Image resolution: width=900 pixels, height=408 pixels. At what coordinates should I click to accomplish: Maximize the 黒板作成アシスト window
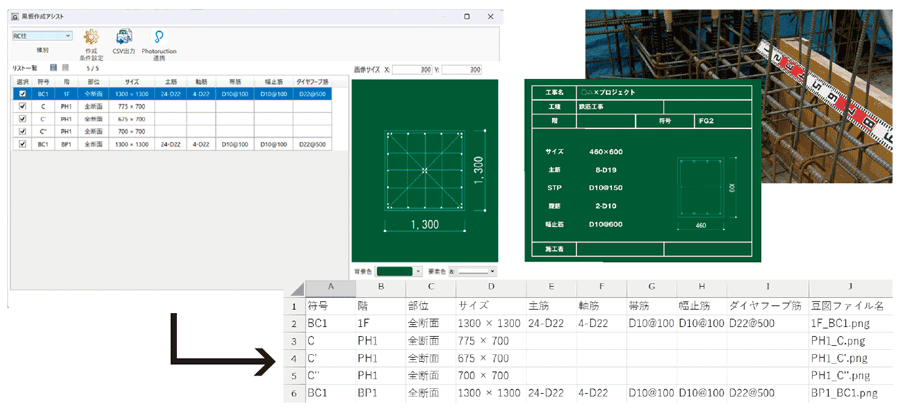pyautogui.click(x=467, y=17)
